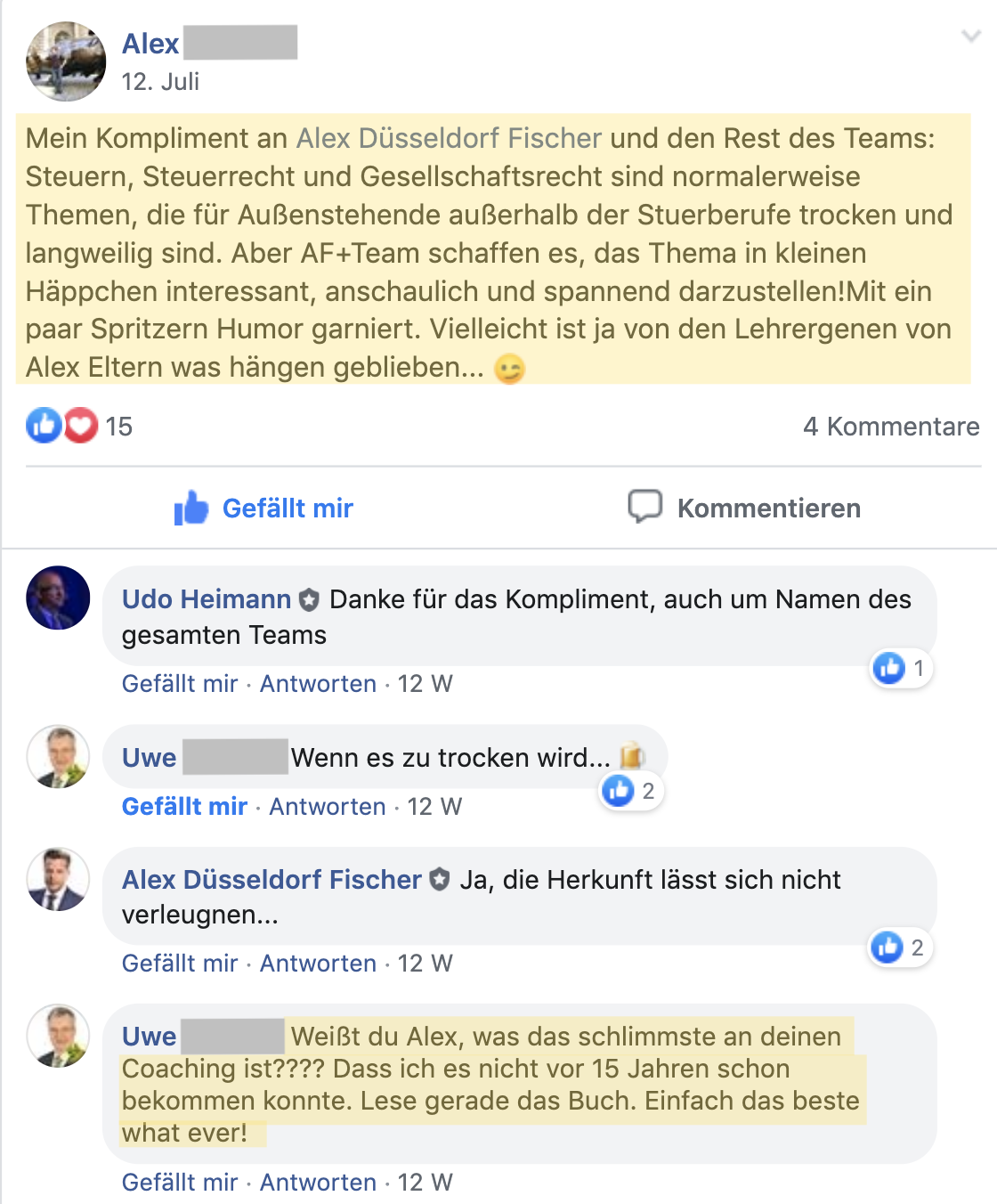This screenshot has height=1204, width=997.
Task: Like Udo Heimann's comment
Action: pyautogui.click(x=180, y=684)
